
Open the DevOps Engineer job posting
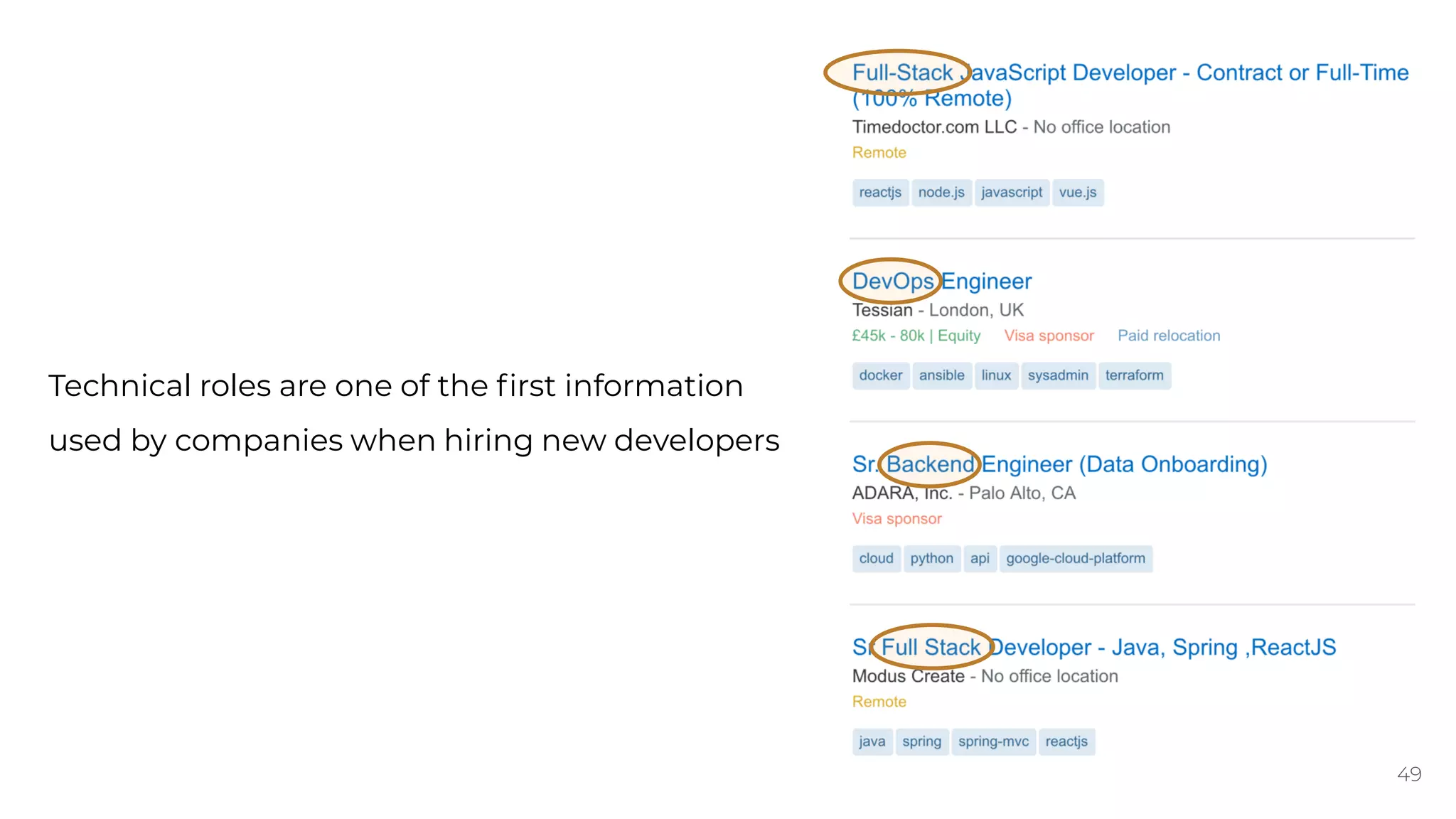[x=942, y=282]
